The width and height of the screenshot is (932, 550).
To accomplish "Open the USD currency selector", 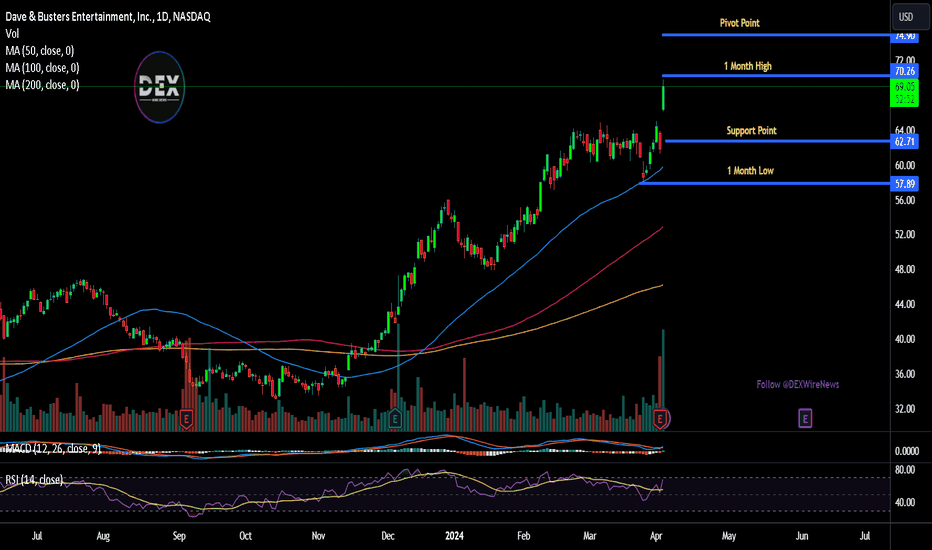I will pyautogui.click(x=910, y=17).
